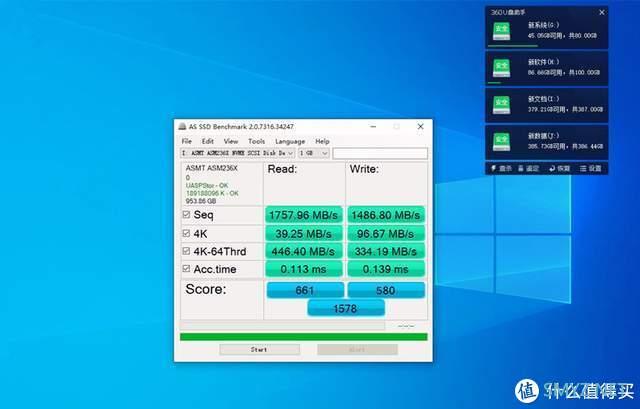Click 4K-64Thrd read result 446.40 MB/s

(x=304, y=251)
